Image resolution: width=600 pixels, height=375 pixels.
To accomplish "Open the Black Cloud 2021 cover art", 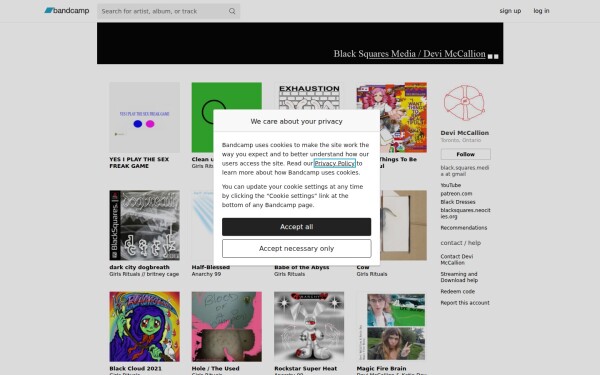I will (x=144, y=327).
